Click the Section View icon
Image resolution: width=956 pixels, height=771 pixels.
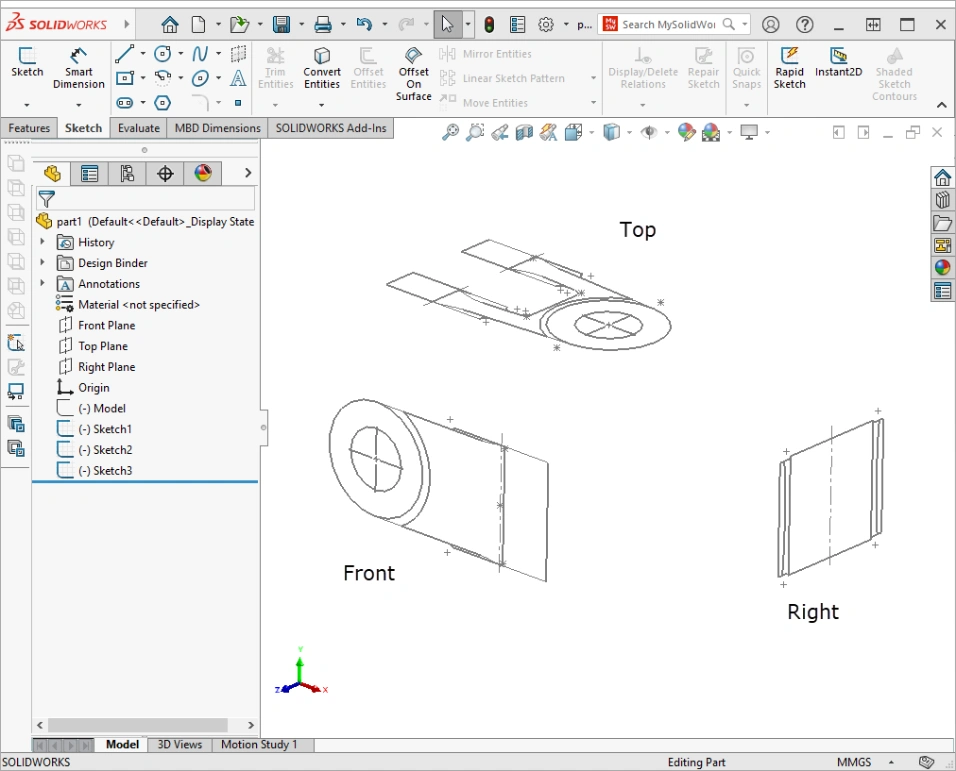point(524,132)
